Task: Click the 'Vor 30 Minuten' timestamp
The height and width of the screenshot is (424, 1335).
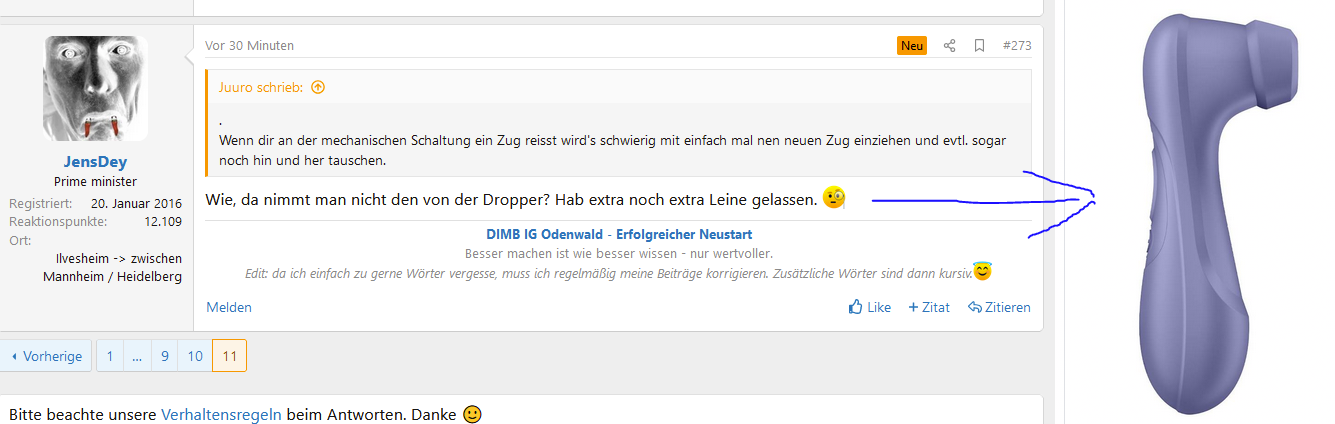Action: pyautogui.click(x=249, y=46)
